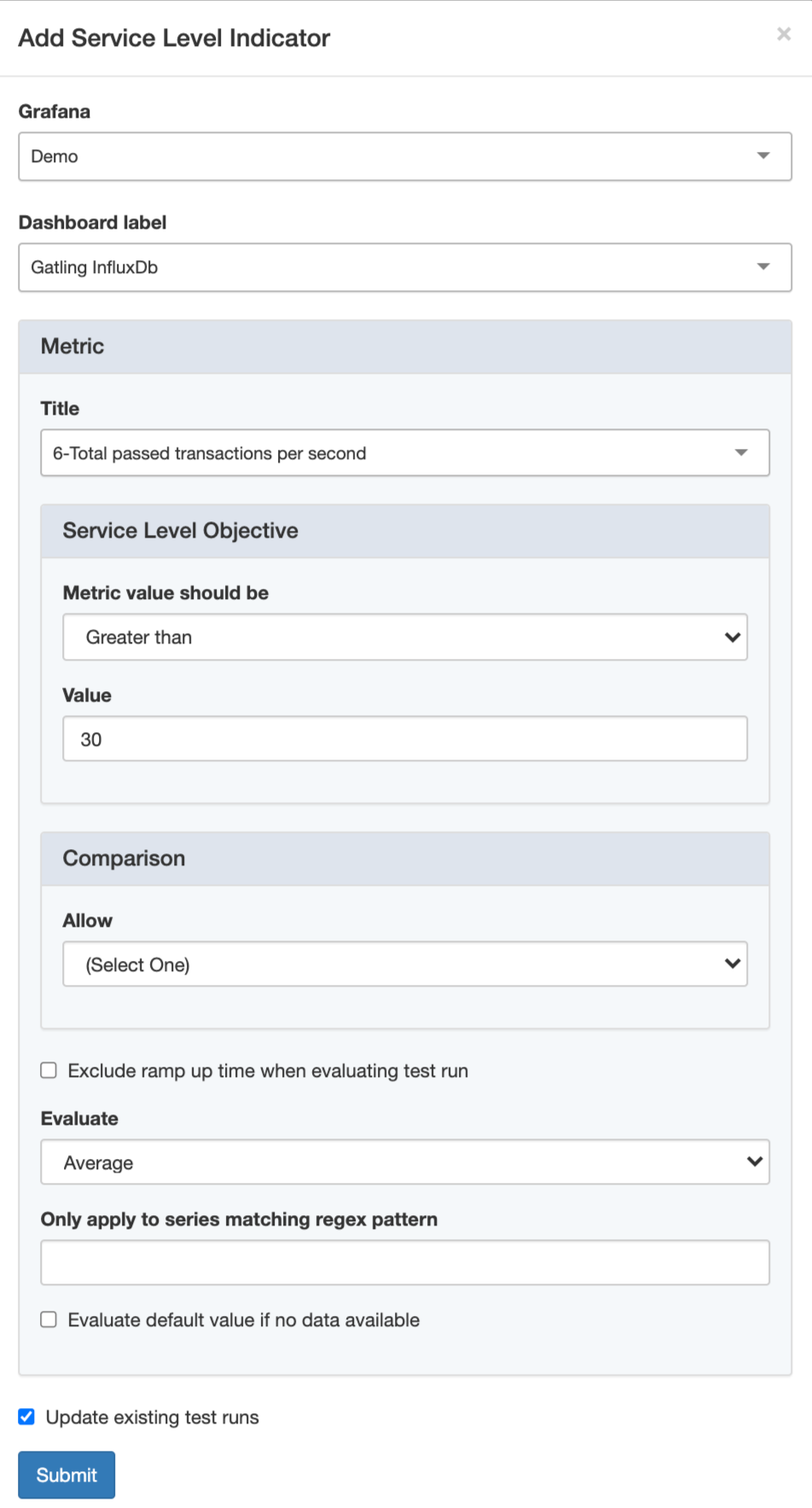Viewport: 812px width, 1508px height.
Task: Click the Submit button
Action: tap(67, 1475)
